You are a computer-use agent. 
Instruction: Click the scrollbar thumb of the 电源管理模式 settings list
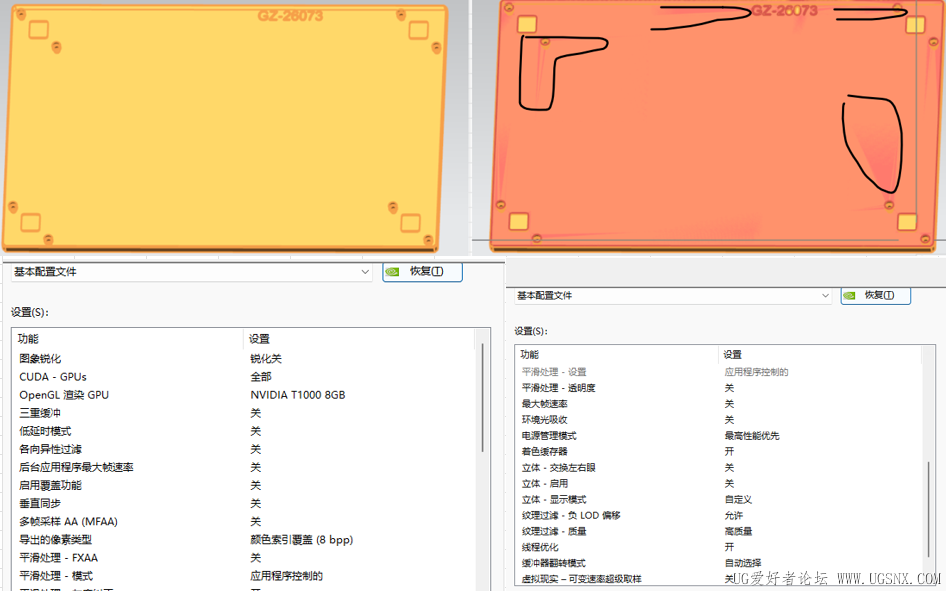click(929, 510)
